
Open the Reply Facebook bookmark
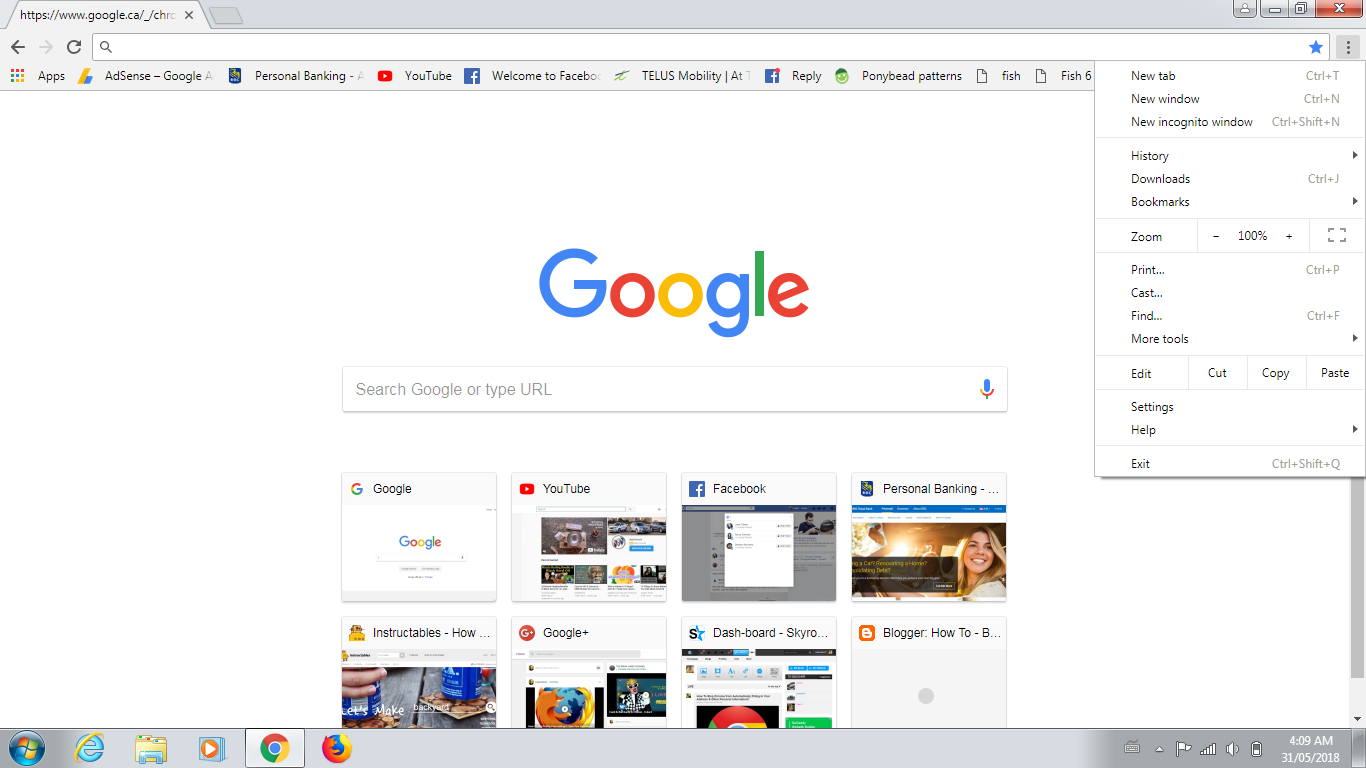click(793, 76)
